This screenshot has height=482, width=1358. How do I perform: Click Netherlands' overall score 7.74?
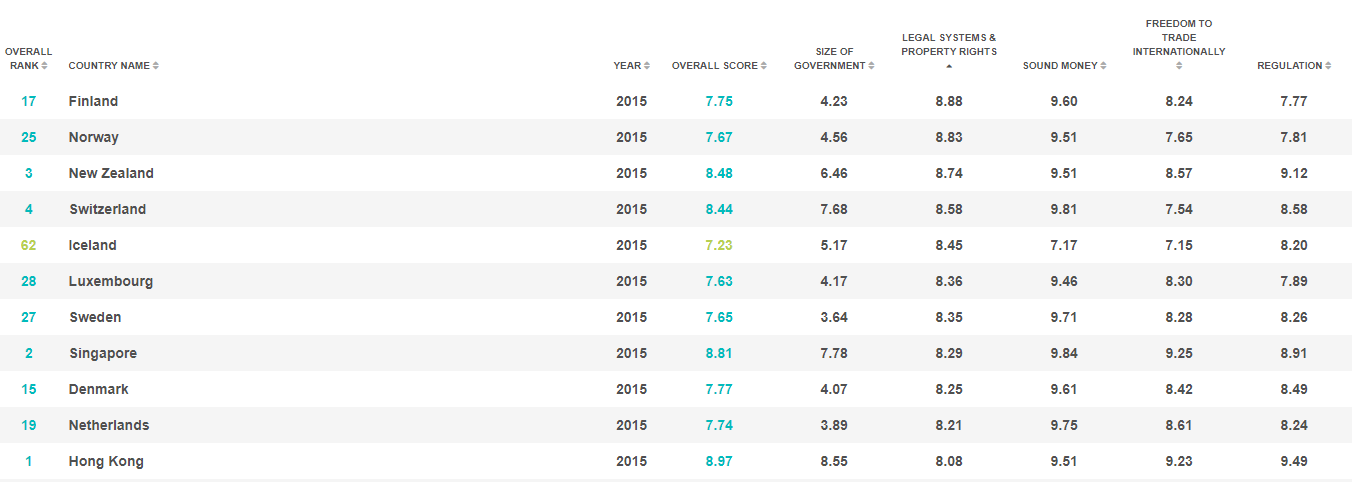(719, 425)
